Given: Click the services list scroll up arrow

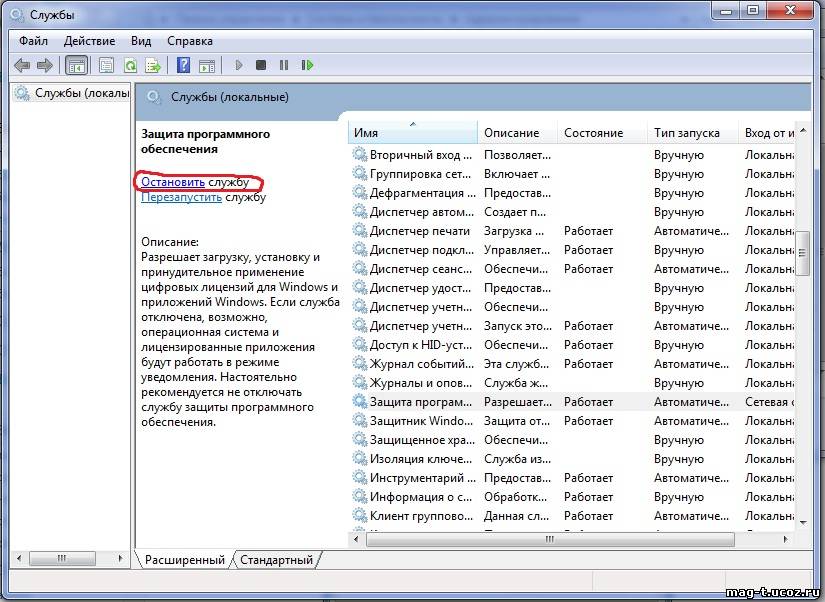Looking at the screenshot, I should (803, 130).
